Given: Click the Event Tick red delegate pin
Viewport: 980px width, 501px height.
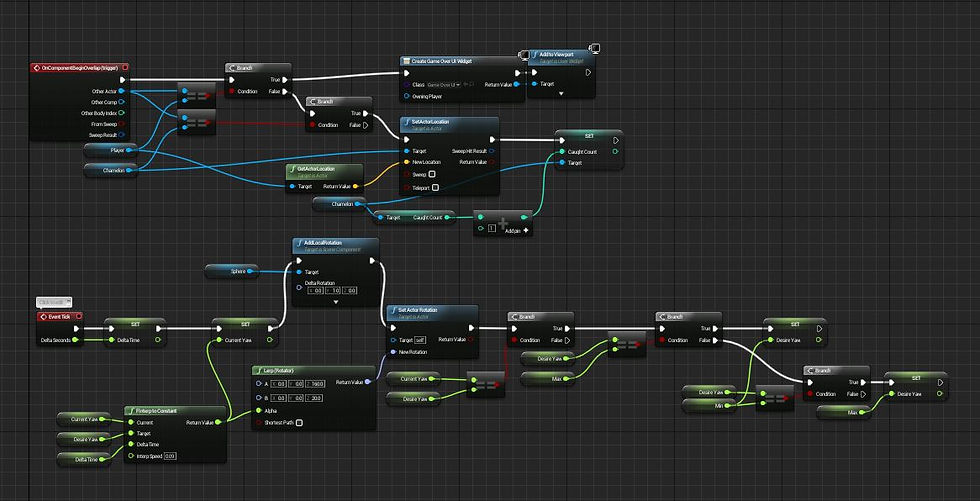Looking at the screenshot, I should tap(79, 317).
